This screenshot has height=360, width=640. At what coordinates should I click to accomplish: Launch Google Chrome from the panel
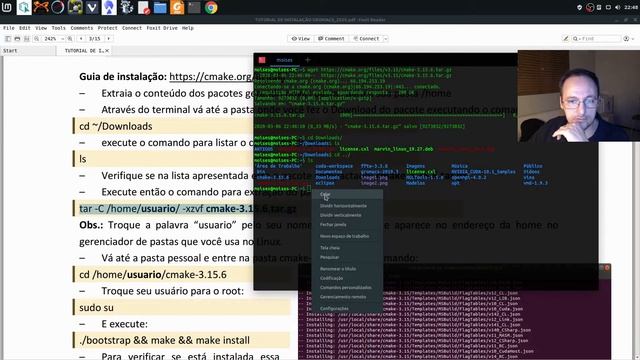coord(211,7)
